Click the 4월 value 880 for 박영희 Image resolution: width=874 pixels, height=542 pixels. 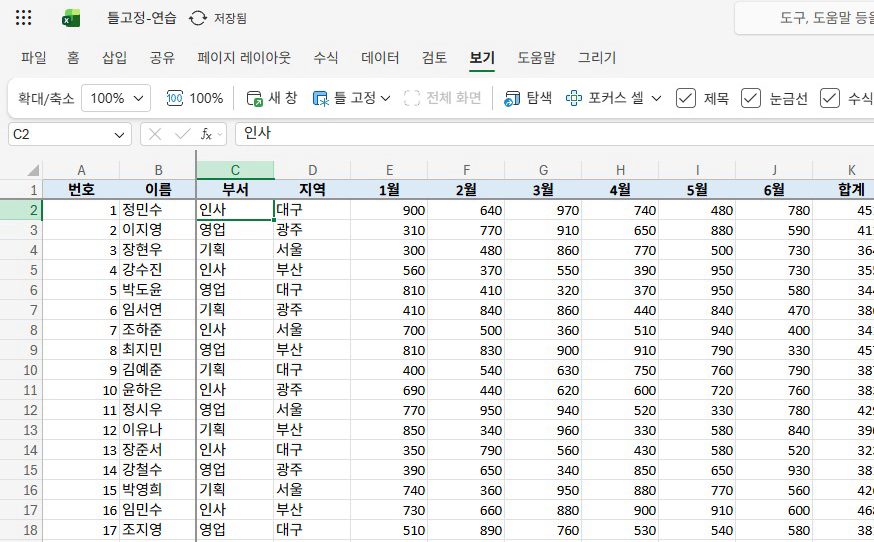coord(620,490)
